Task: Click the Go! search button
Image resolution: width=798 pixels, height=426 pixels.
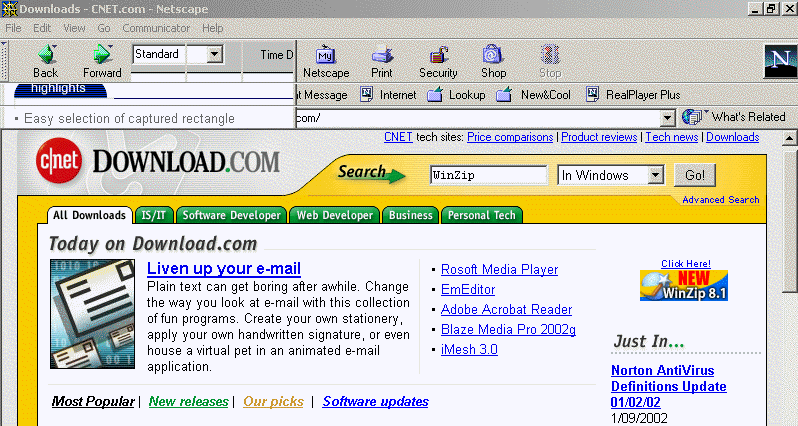Action: (695, 175)
